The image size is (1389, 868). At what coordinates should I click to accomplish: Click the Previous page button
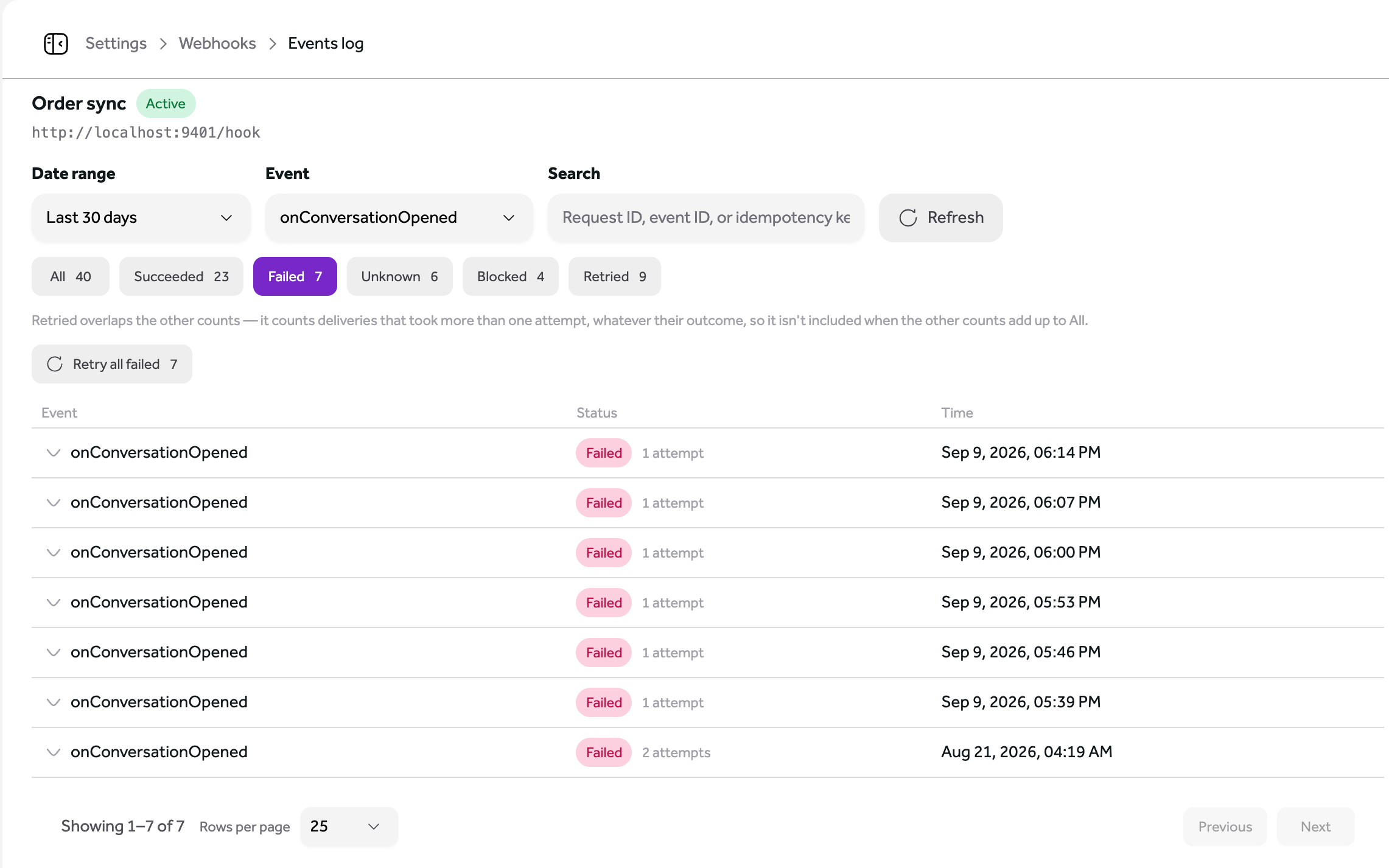(x=1225, y=827)
